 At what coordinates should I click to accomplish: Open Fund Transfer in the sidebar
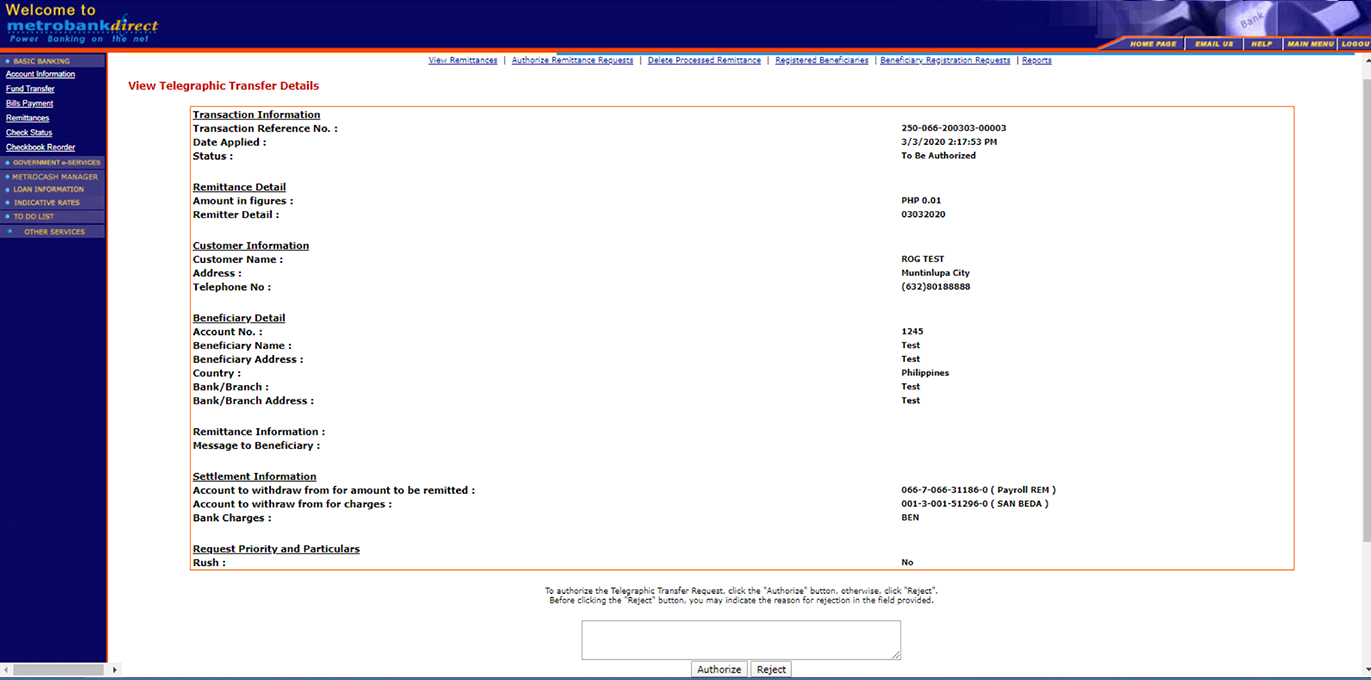click(x=28, y=88)
